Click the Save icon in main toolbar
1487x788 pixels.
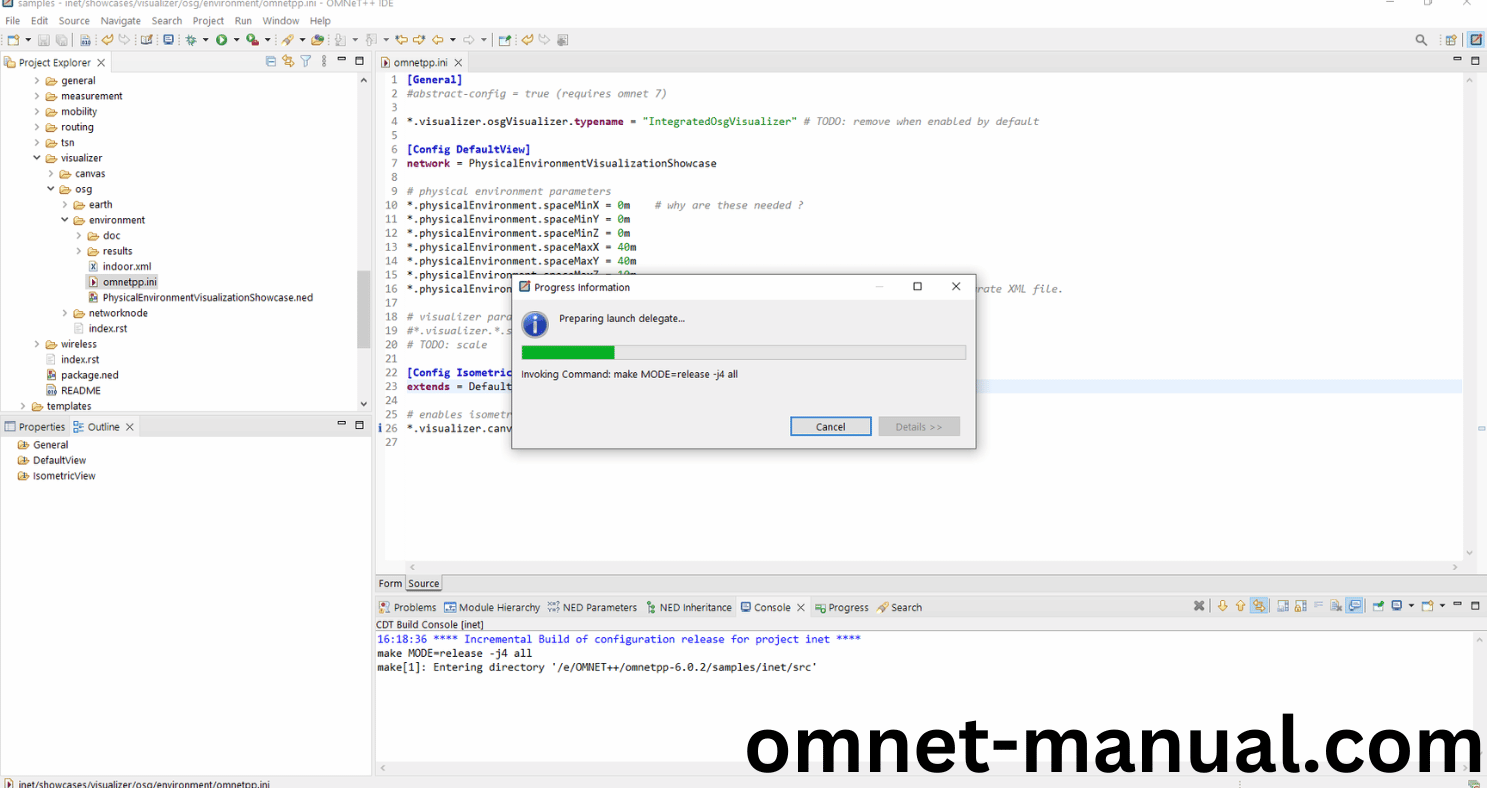[x=44, y=40]
